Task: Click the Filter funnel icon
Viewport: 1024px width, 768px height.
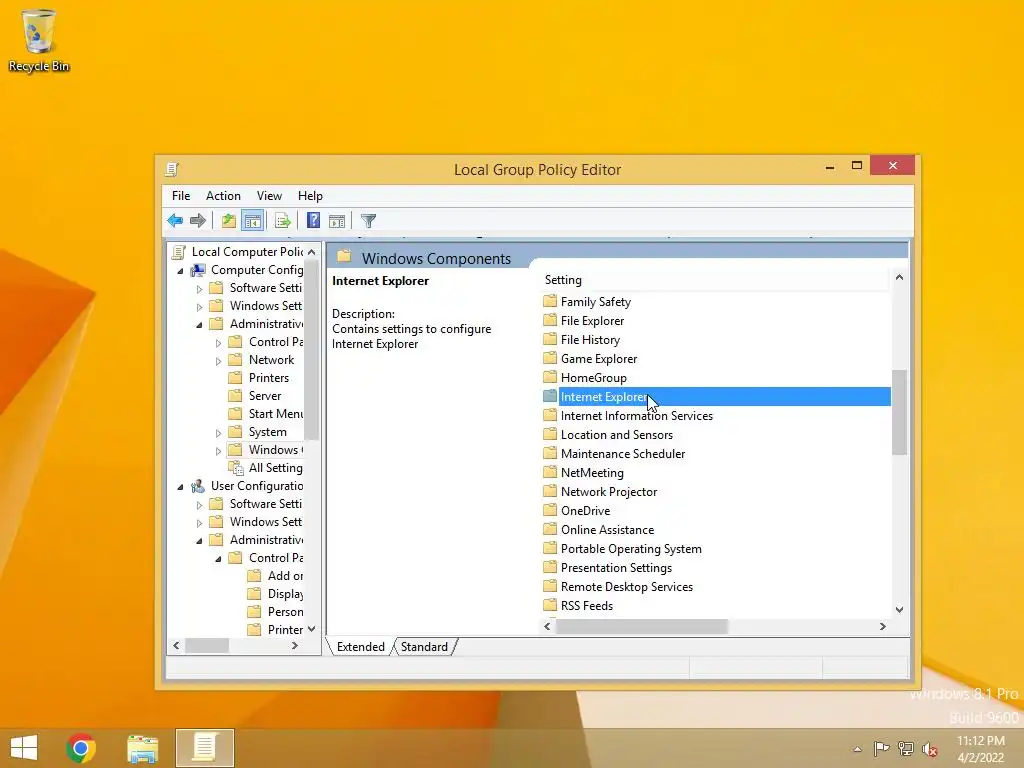Action: pyautogui.click(x=368, y=221)
